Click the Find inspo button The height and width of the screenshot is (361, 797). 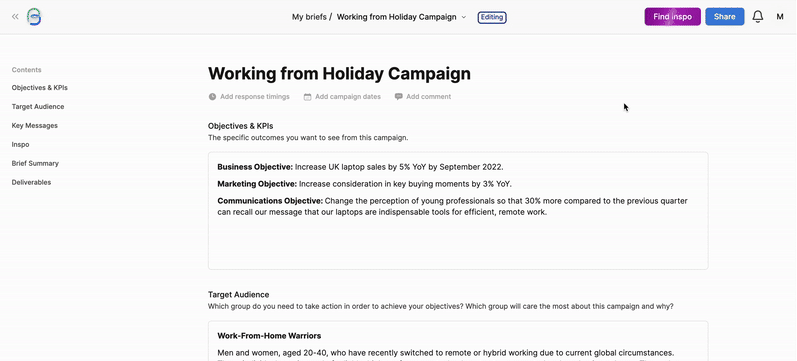click(x=672, y=17)
